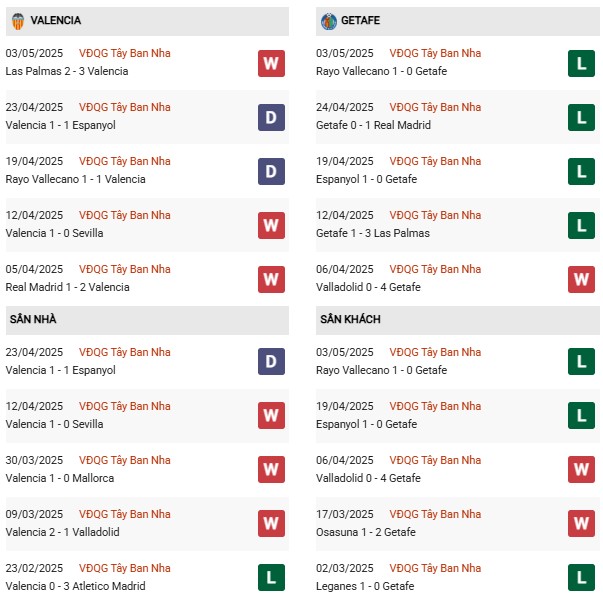Click L badge for Valencia 0-3 Atletico Madrid

click(271, 577)
